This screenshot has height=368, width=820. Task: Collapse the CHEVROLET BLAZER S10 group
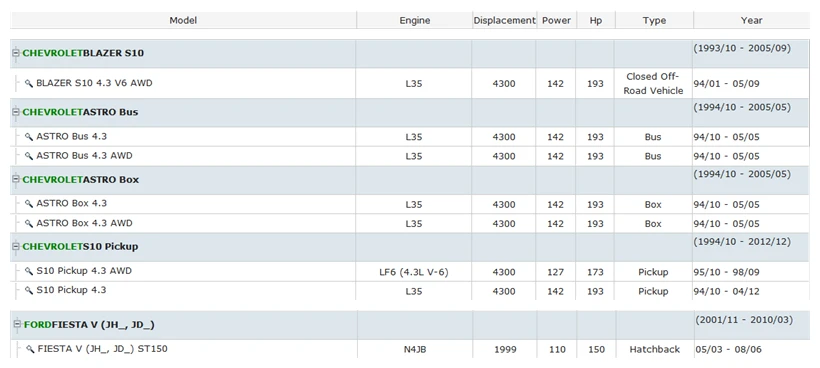point(16,53)
